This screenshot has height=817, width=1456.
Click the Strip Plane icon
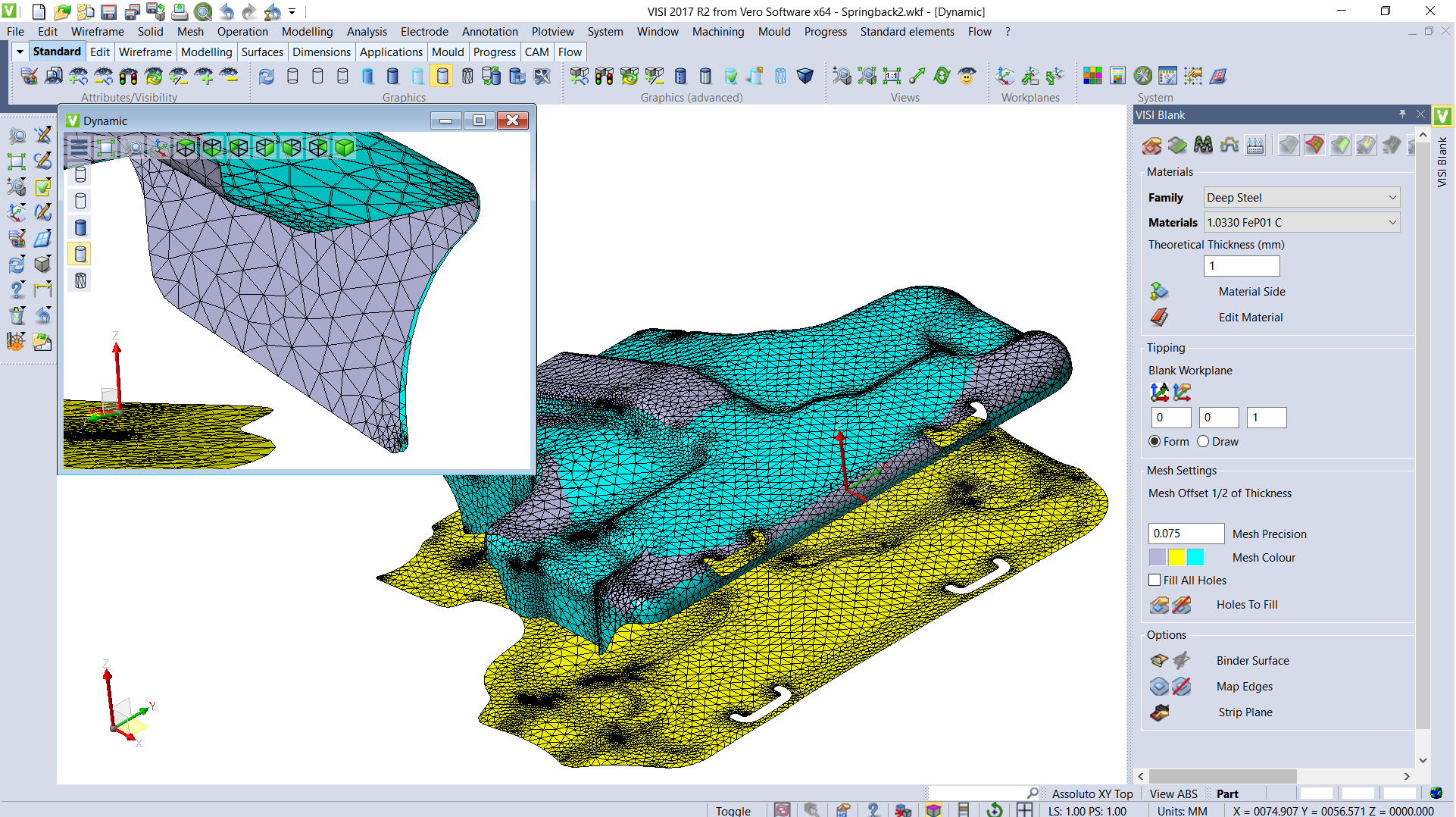pos(1159,712)
